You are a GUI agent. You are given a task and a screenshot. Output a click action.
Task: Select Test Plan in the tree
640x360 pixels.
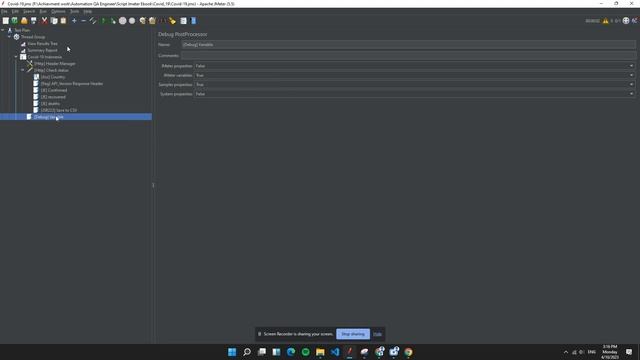point(22,30)
